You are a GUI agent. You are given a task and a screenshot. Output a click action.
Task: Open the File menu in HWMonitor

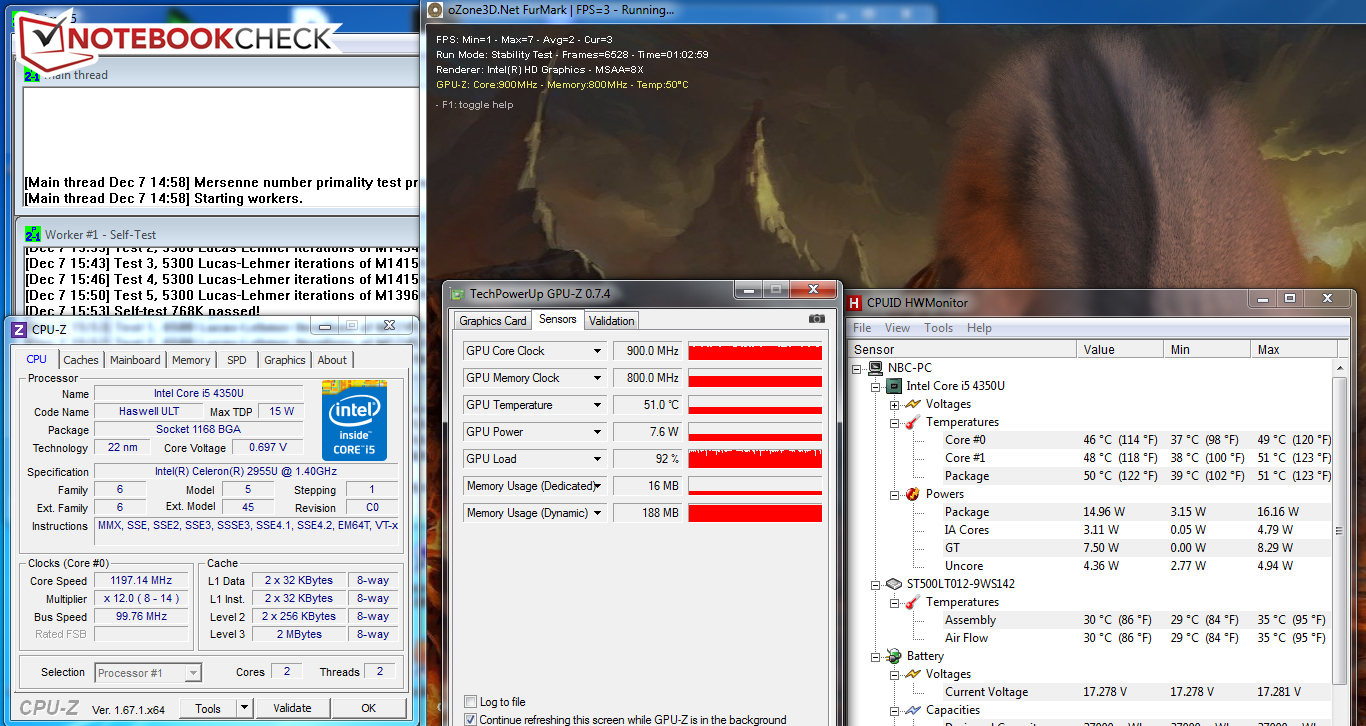(x=862, y=328)
